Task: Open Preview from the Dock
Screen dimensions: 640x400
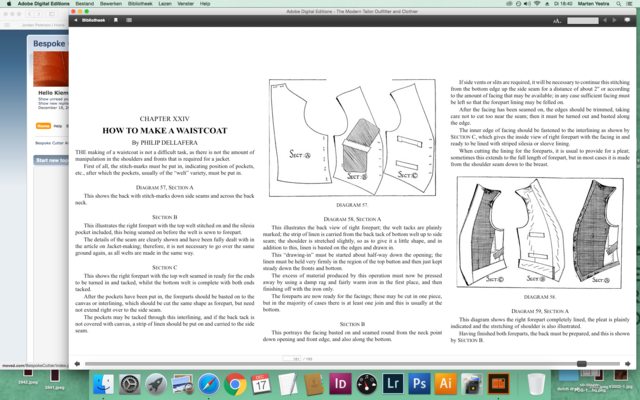Action: [x=182, y=384]
